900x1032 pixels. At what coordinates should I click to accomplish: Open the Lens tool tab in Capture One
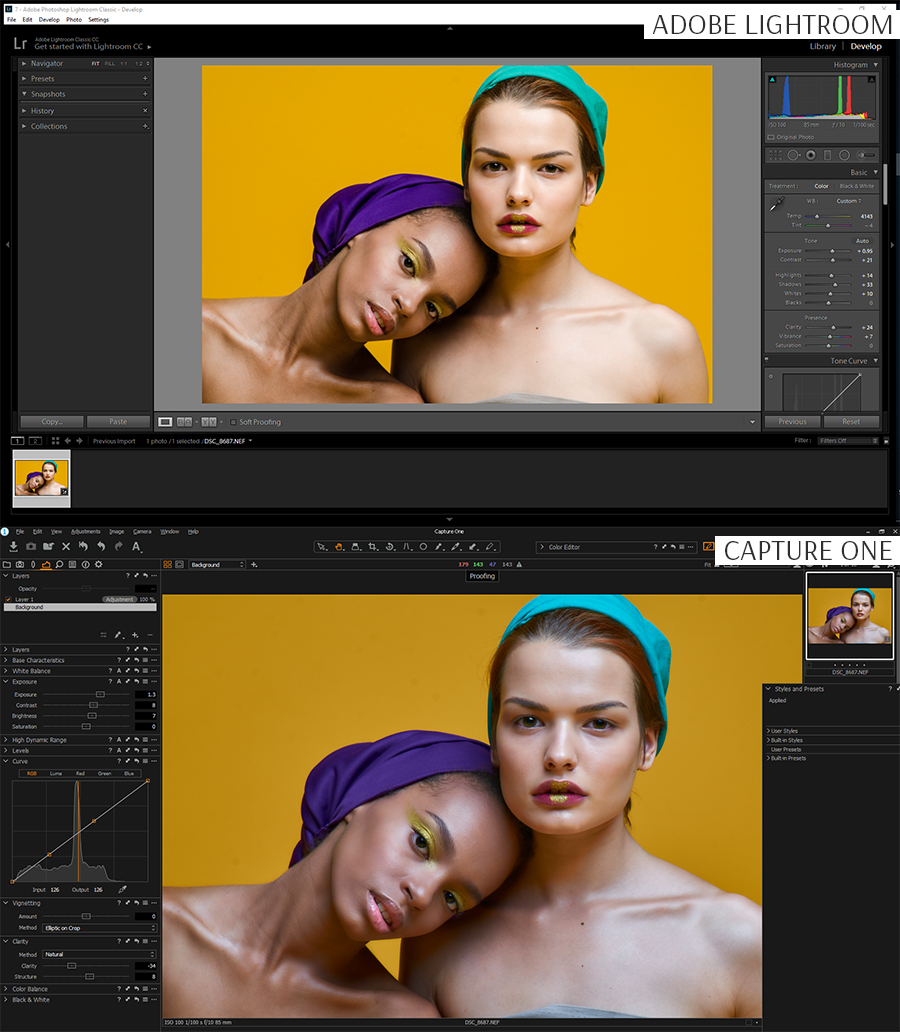tap(33, 565)
